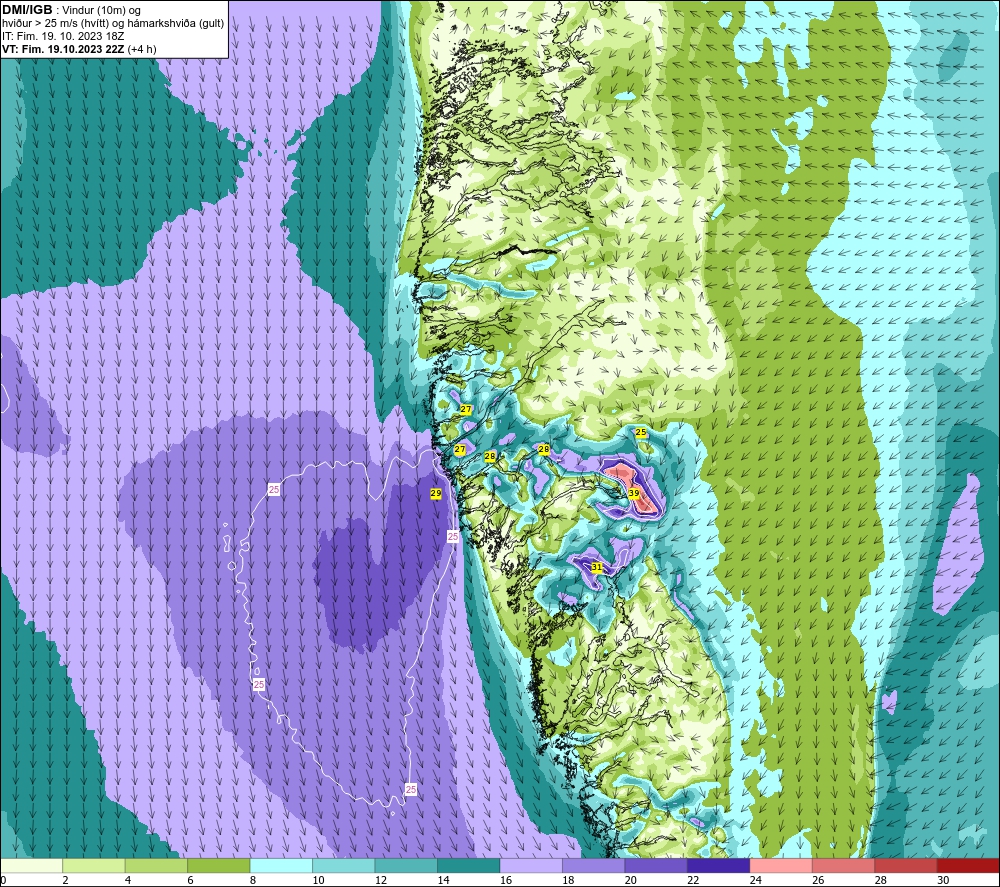The height and width of the screenshot is (887, 1000).
Task: Click the legend scale number 4
Action: 128,880
